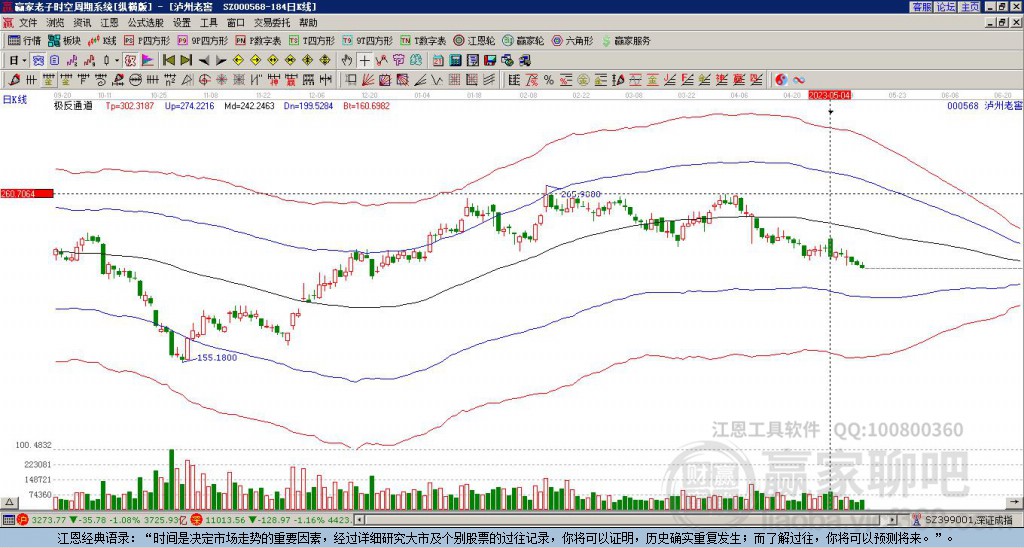Select the percent sign drawing tool
1024x548 pixels.
(x=549, y=80)
